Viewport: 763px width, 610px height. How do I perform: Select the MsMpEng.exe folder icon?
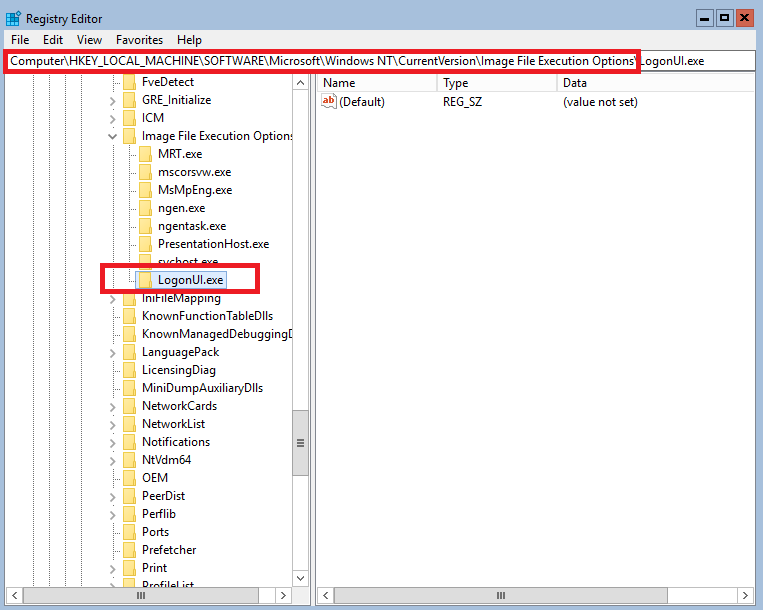tap(145, 190)
